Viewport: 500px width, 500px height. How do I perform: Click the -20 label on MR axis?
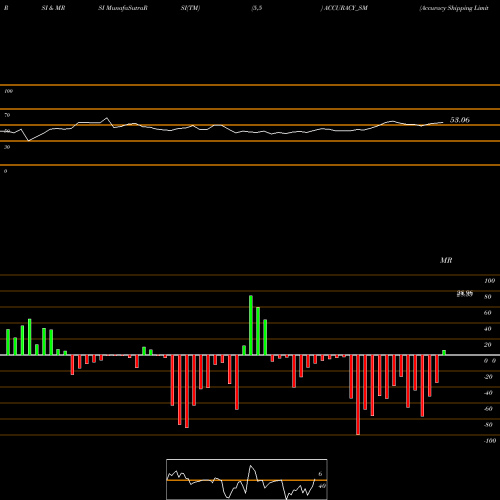pyautogui.click(x=488, y=377)
